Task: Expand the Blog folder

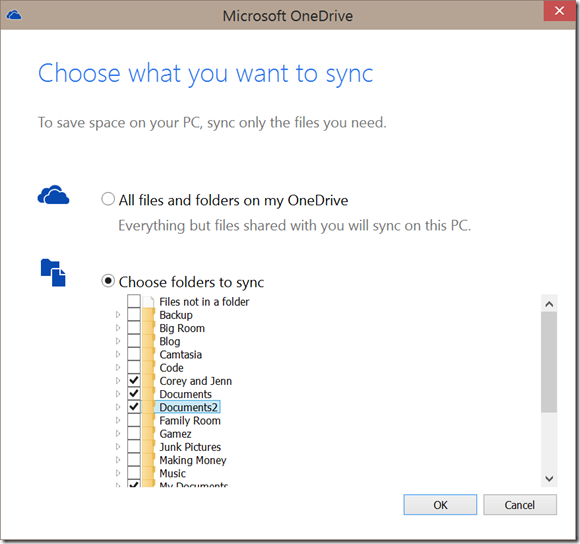Action: pos(118,341)
